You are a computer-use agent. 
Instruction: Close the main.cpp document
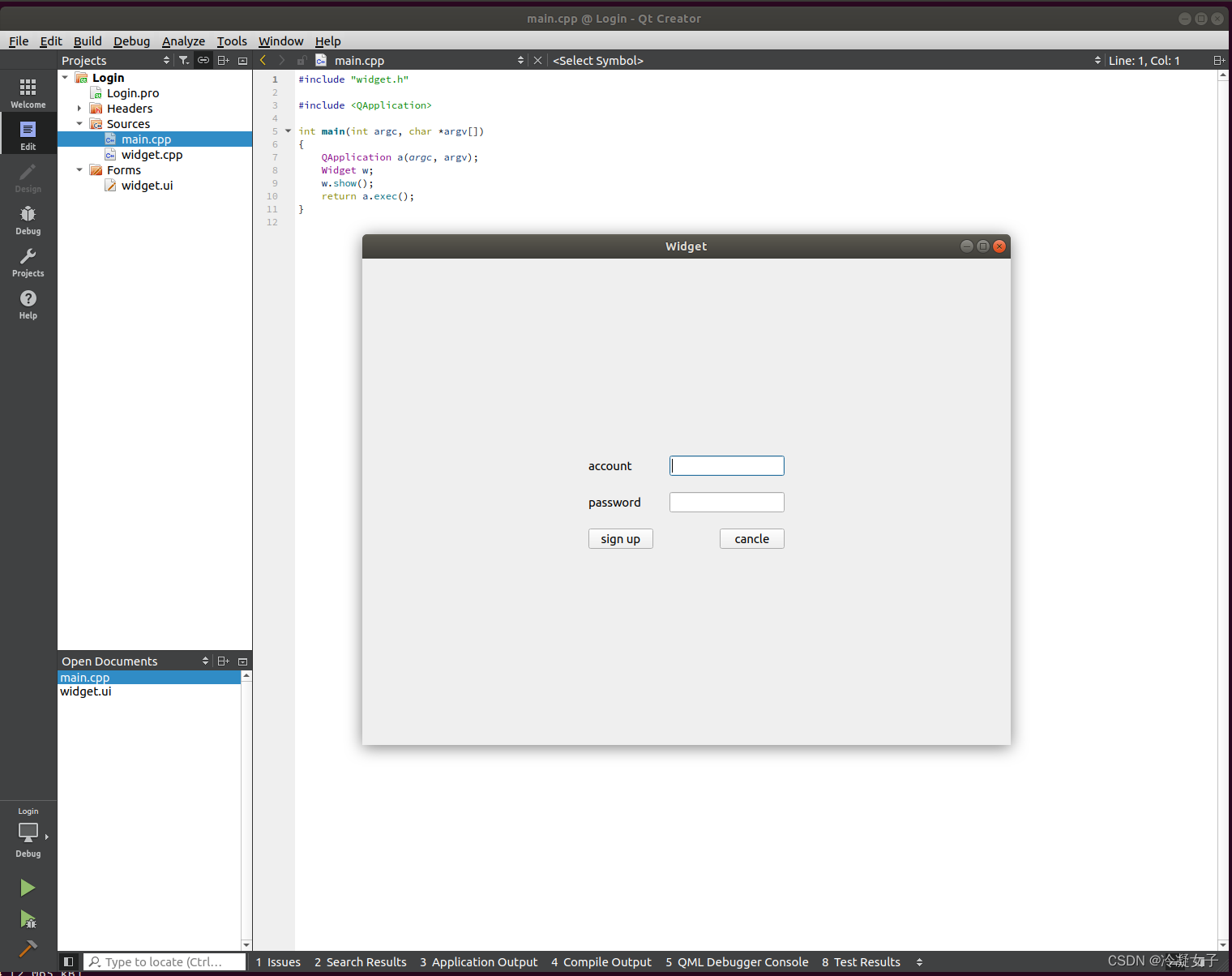pyautogui.click(x=537, y=60)
